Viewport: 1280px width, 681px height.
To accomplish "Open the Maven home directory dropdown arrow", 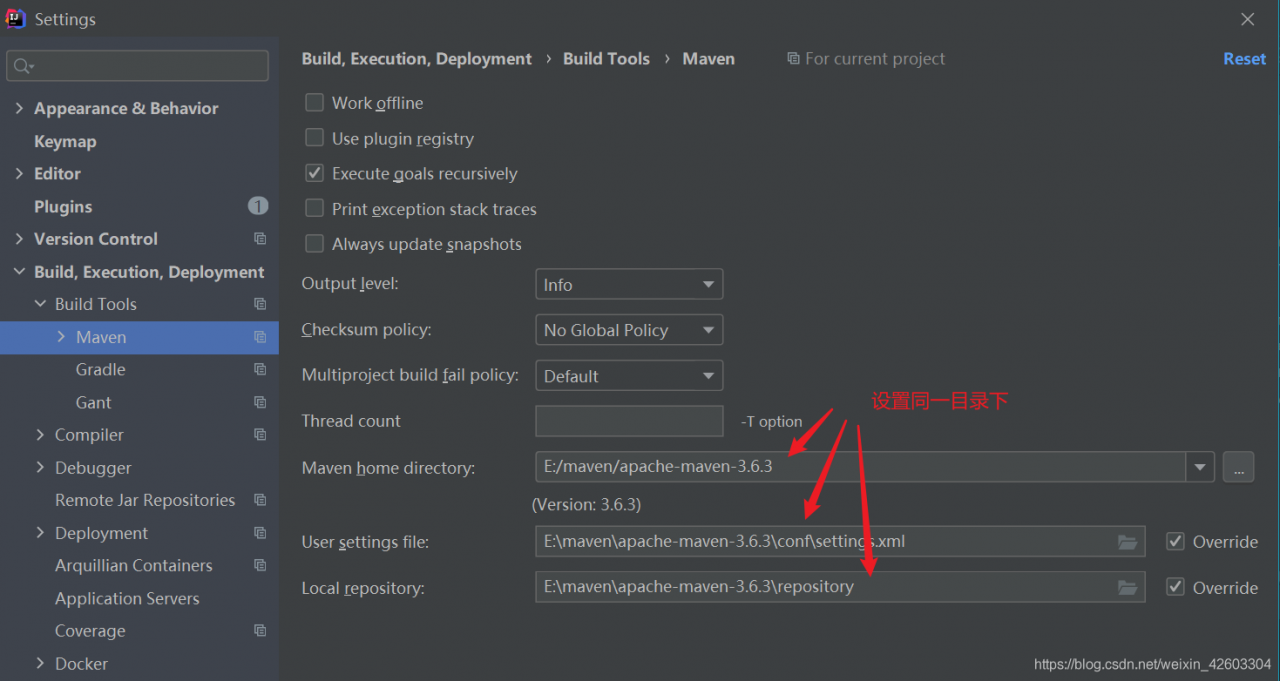I will [1200, 467].
